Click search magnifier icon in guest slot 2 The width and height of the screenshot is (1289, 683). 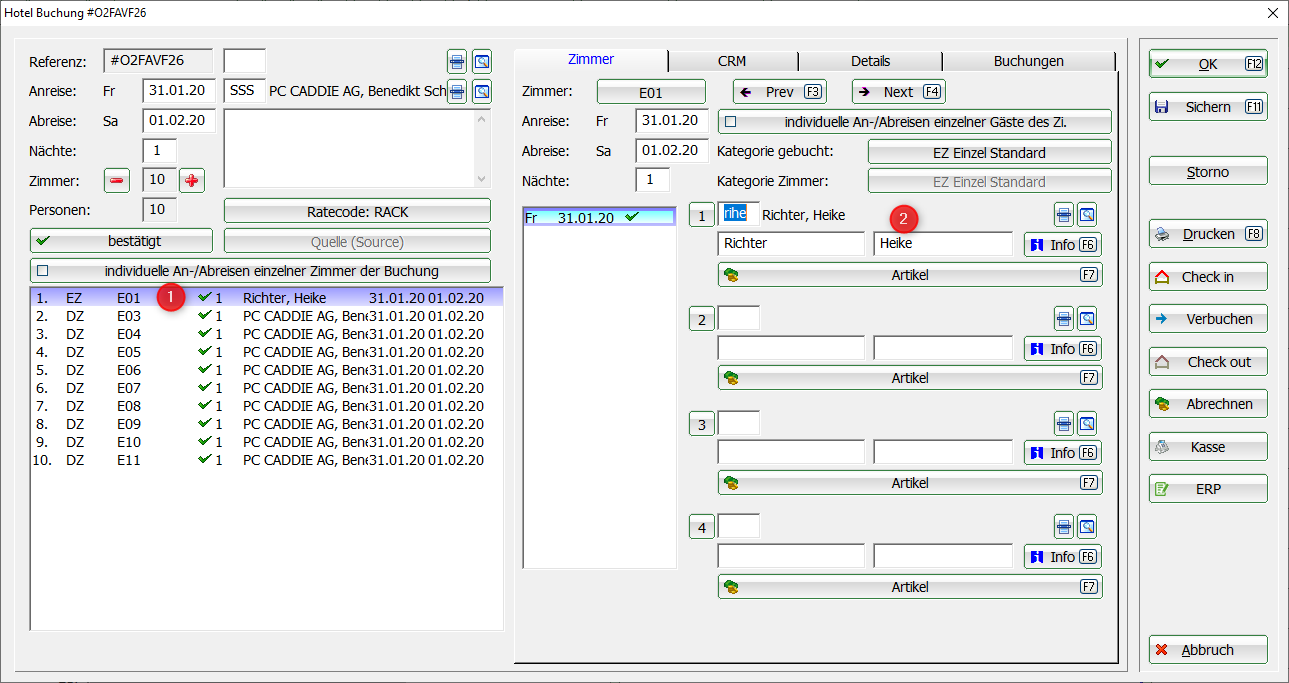click(x=1087, y=319)
